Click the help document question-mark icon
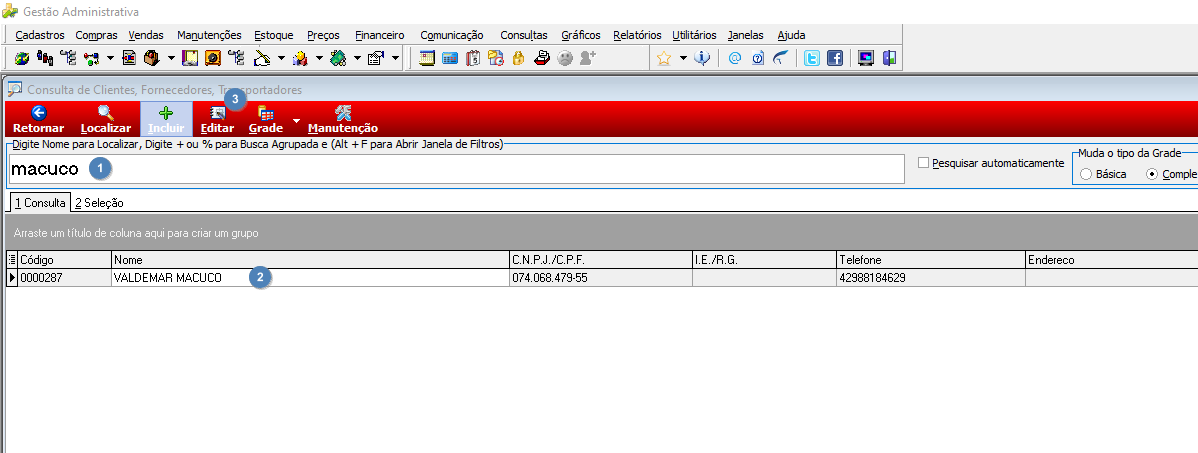 (758, 58)
